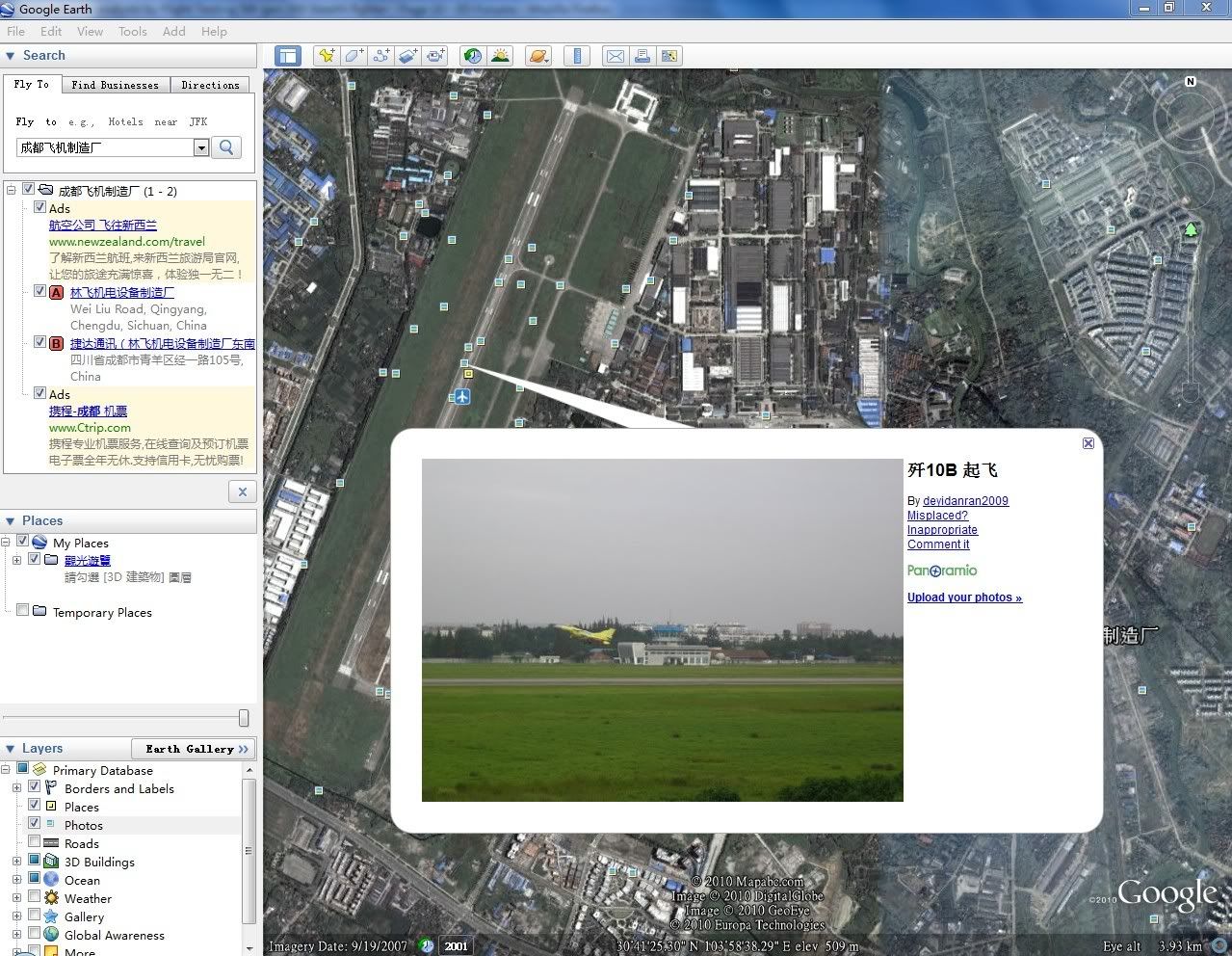Select the Add Path tool

380,56
